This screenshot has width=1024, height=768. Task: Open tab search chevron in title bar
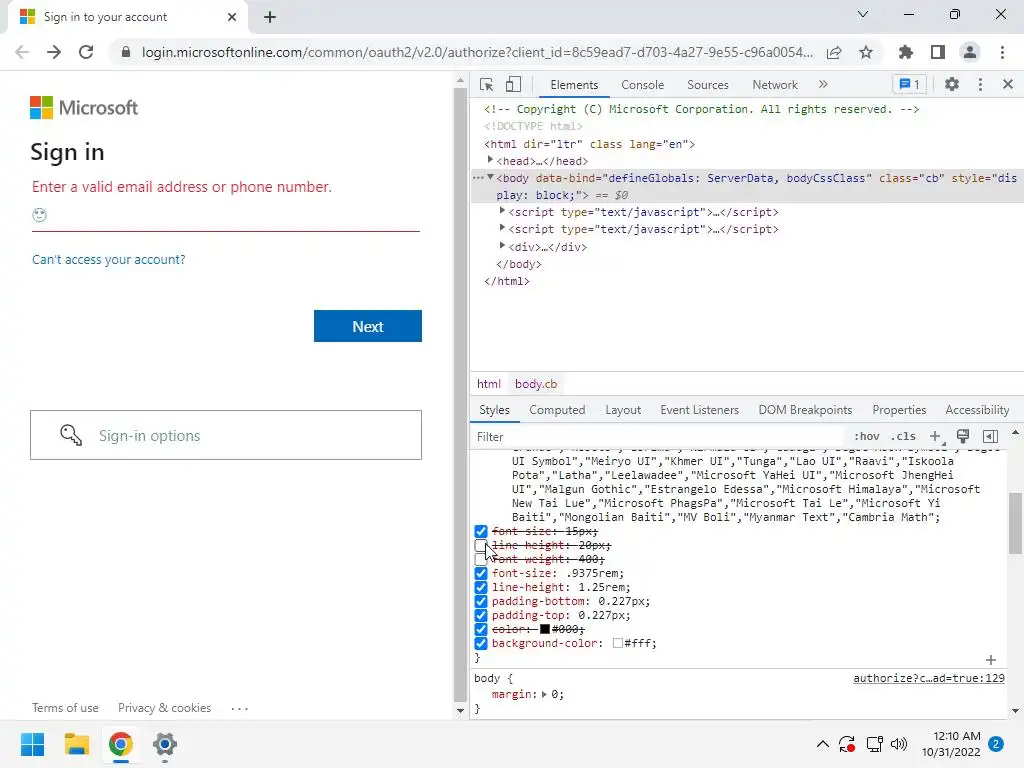pyautogui.click(x=863, y=14)
